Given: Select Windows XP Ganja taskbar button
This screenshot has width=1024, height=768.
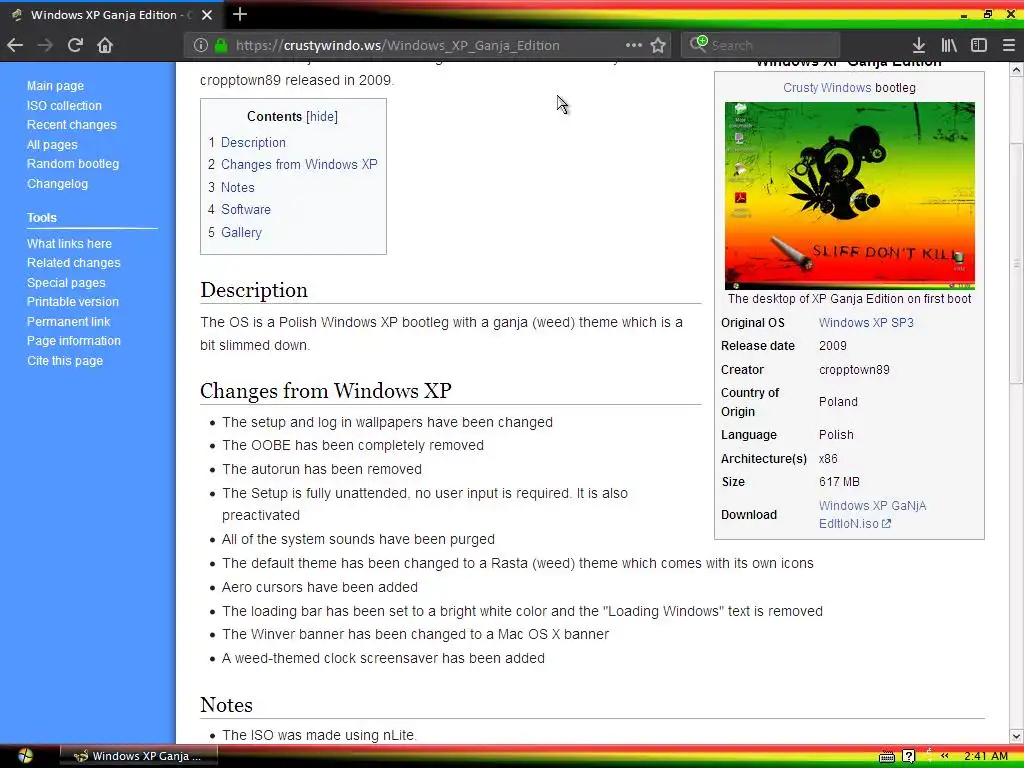Looking at the screenshot, I should coord(138,756).
